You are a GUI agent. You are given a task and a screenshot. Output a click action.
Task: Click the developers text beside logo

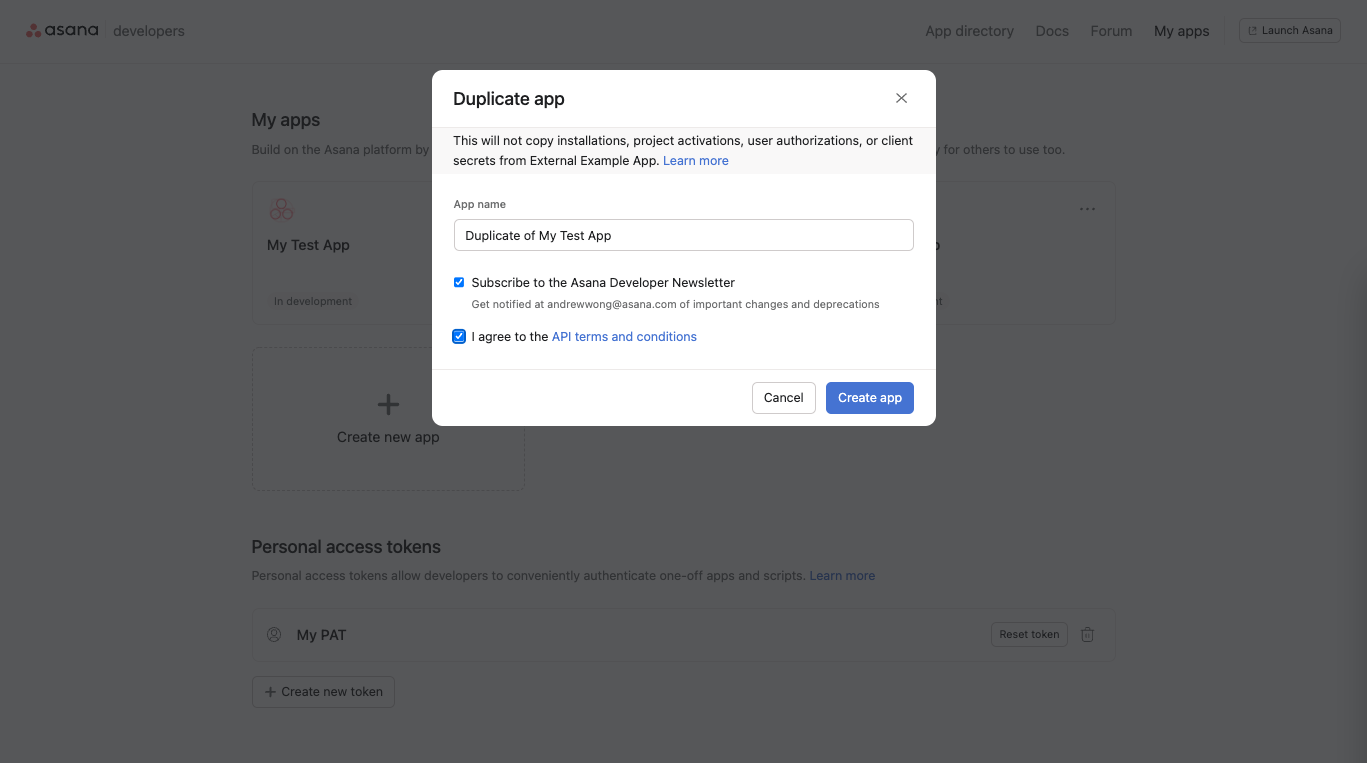[x=149, y=31]
